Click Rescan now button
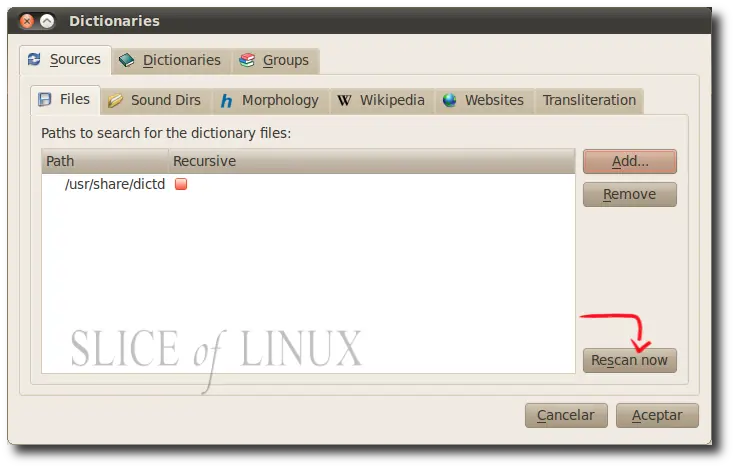 tap(630, 360)
